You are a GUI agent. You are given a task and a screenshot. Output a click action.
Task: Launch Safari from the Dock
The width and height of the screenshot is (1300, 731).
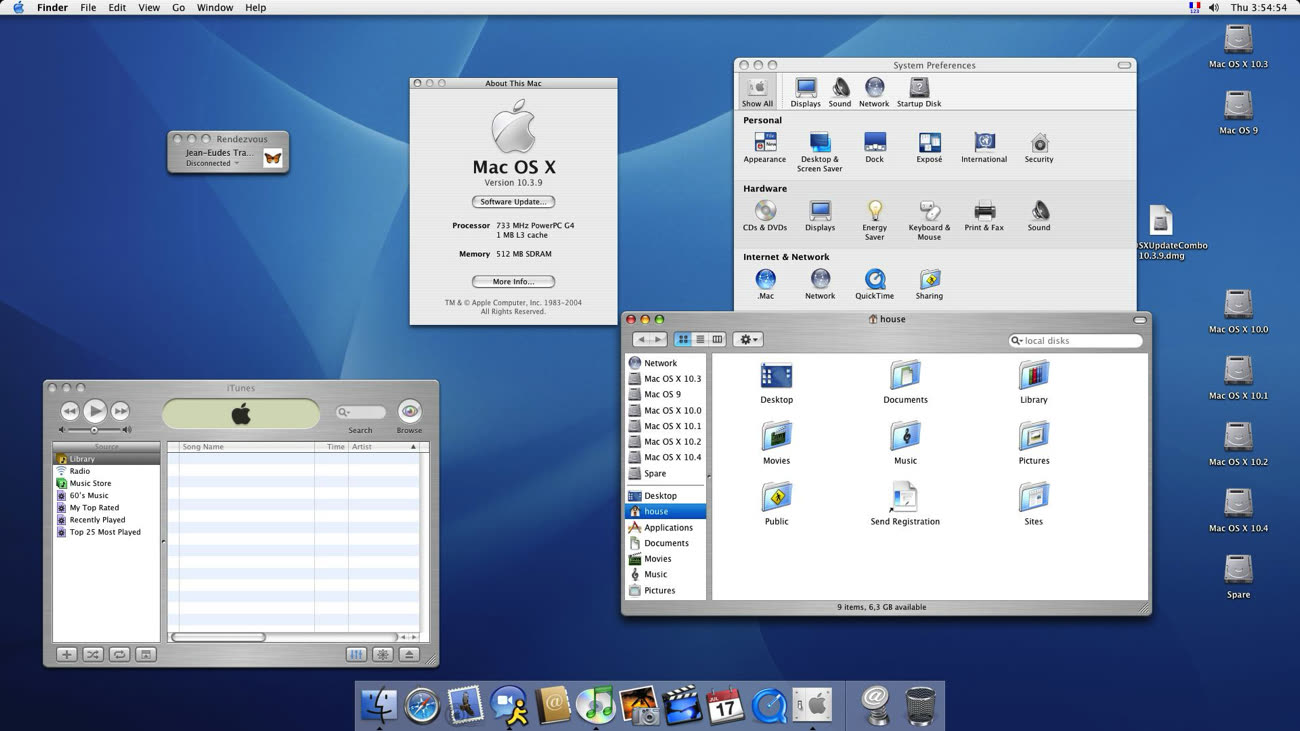(422, 706)
